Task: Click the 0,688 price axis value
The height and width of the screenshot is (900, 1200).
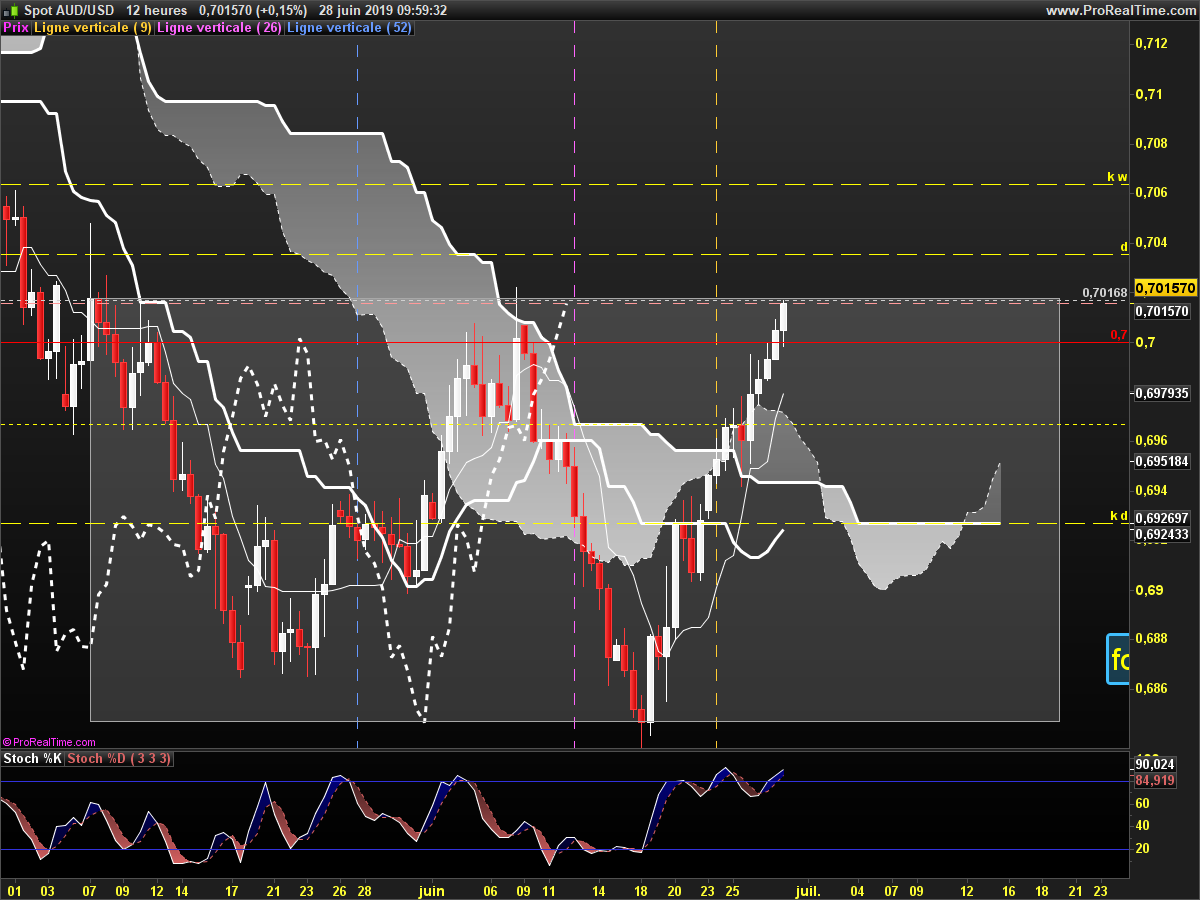Action: (x=1151, y=638)
